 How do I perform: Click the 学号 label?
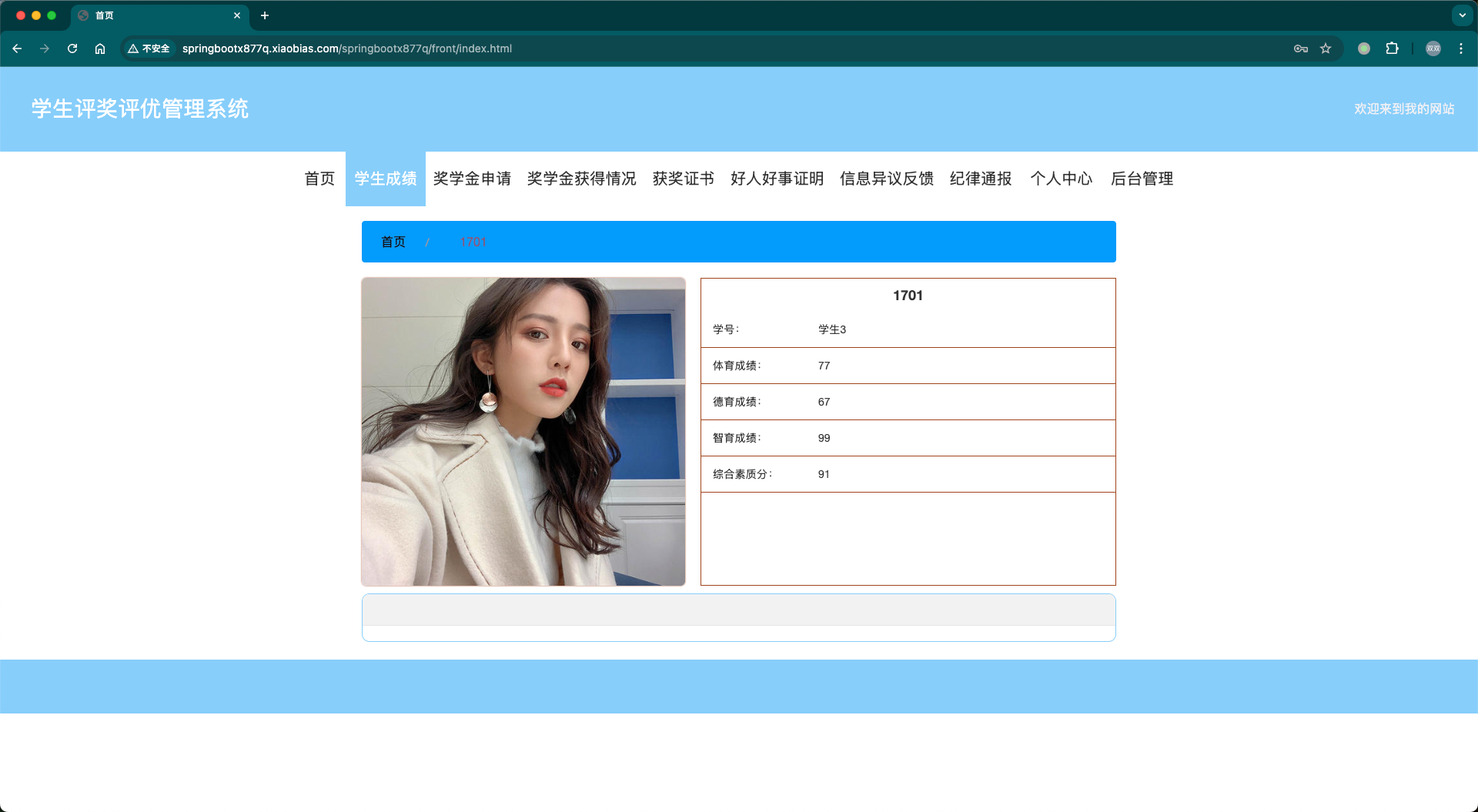tap(725, 329)
